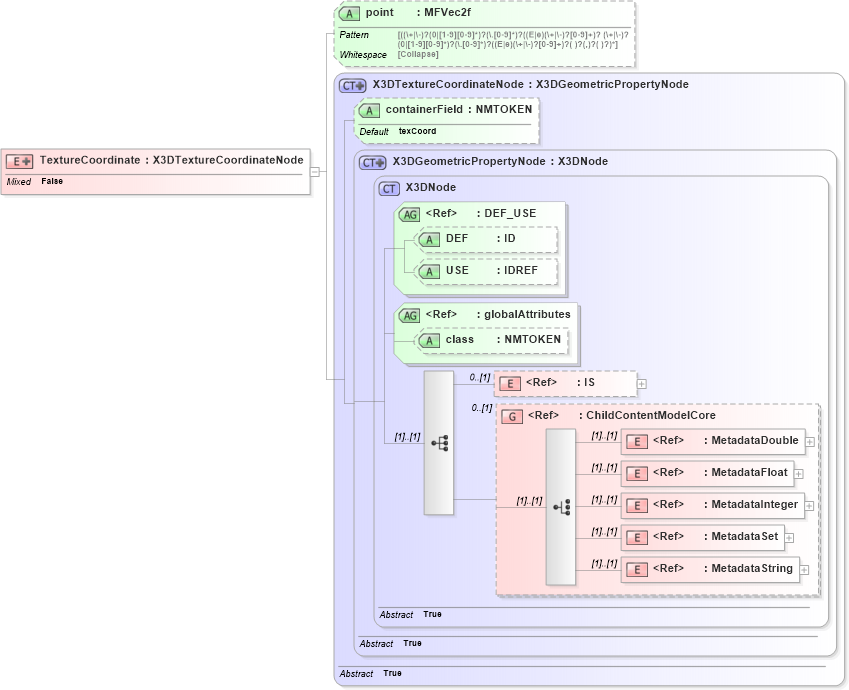Image resolution: width=849 pixels, height=690 pixels.
Task: Click the ID type of DEF
Action: point(510,238)
